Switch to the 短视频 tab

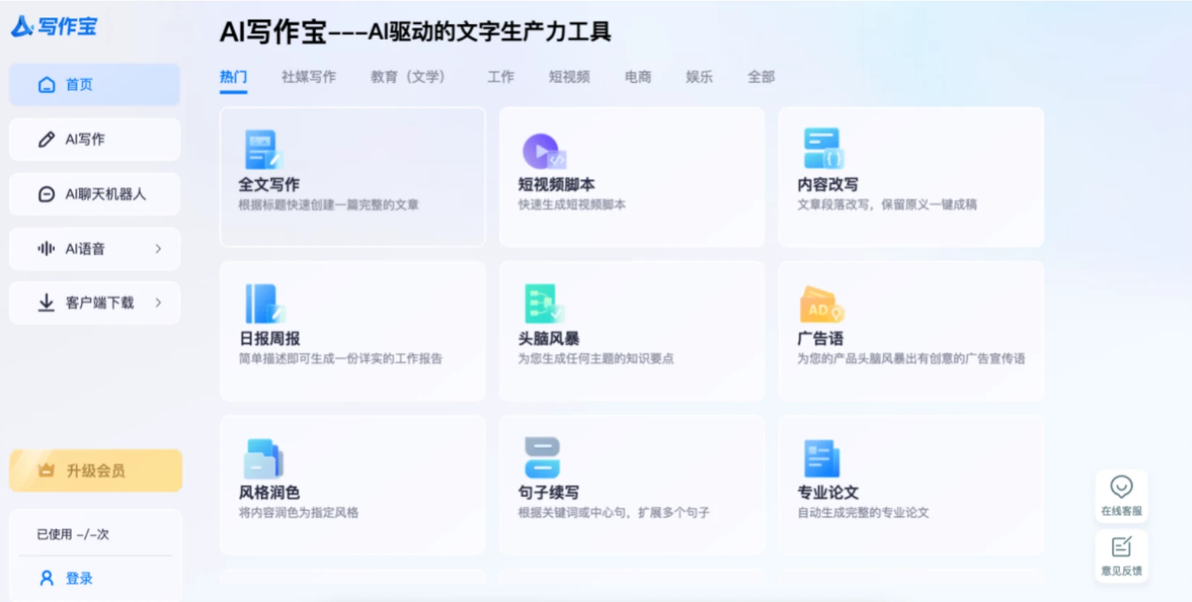click(569, 77)
